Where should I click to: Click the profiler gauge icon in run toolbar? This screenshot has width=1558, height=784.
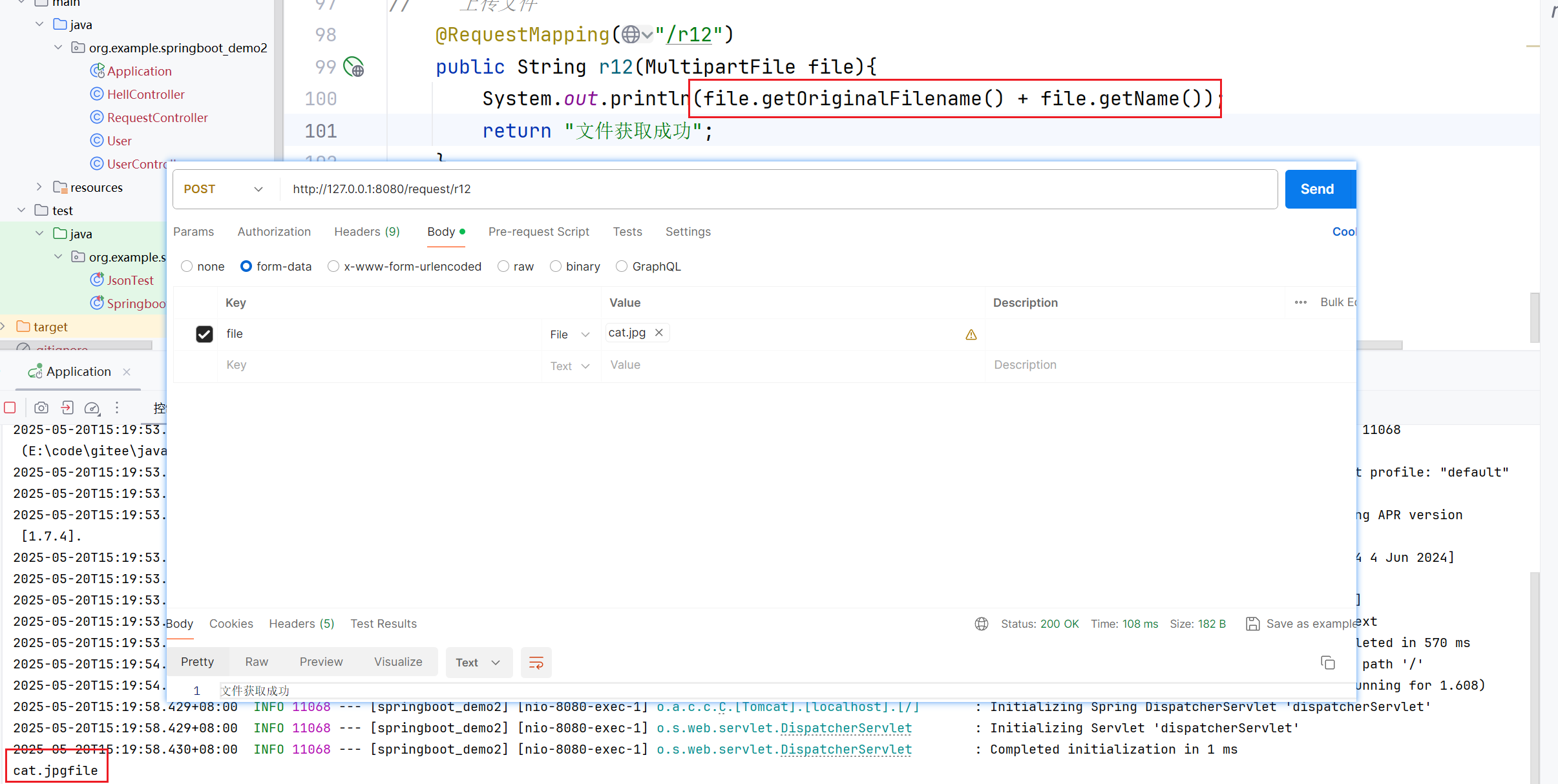(x=92, y=407)
